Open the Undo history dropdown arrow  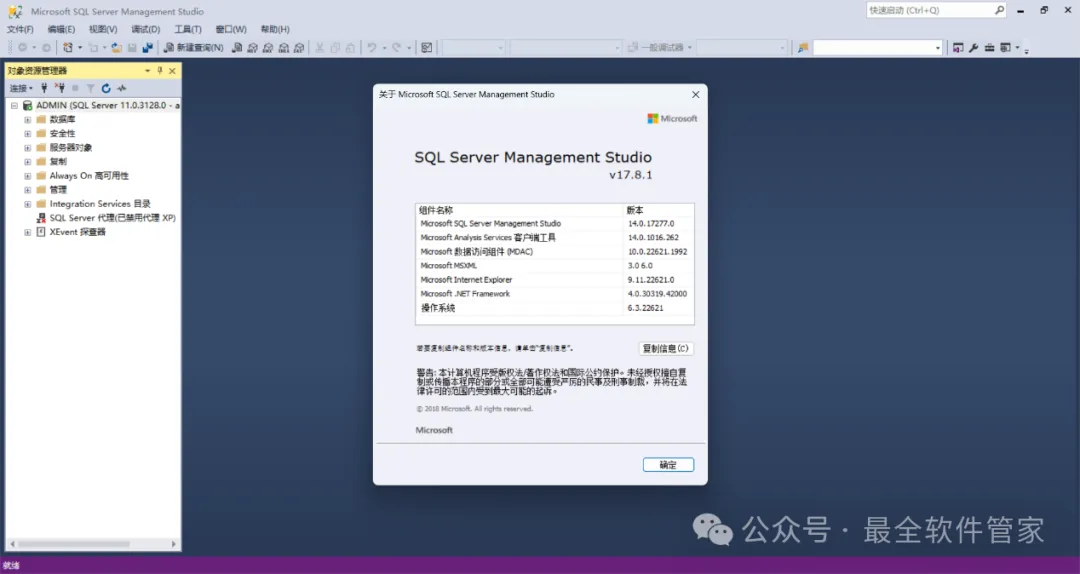[x=384, y=48]
